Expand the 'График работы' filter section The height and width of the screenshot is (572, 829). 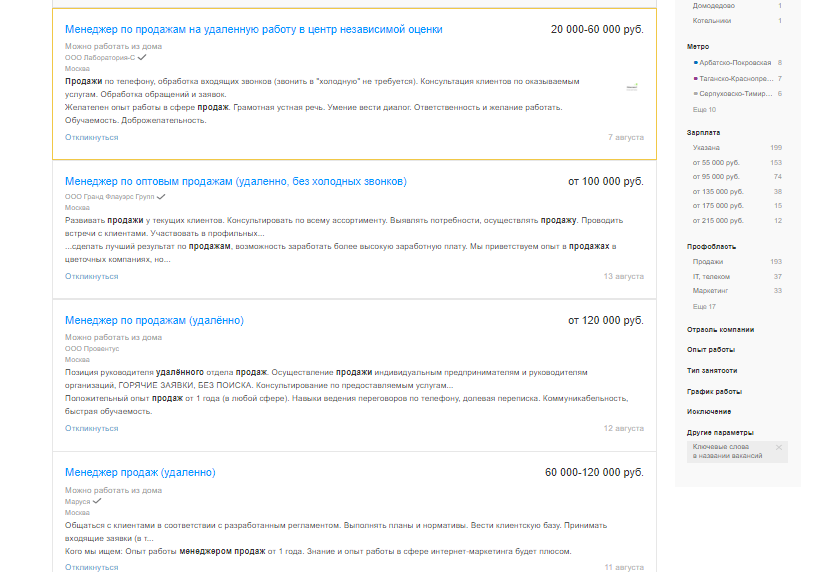click(x=714, y=392)
